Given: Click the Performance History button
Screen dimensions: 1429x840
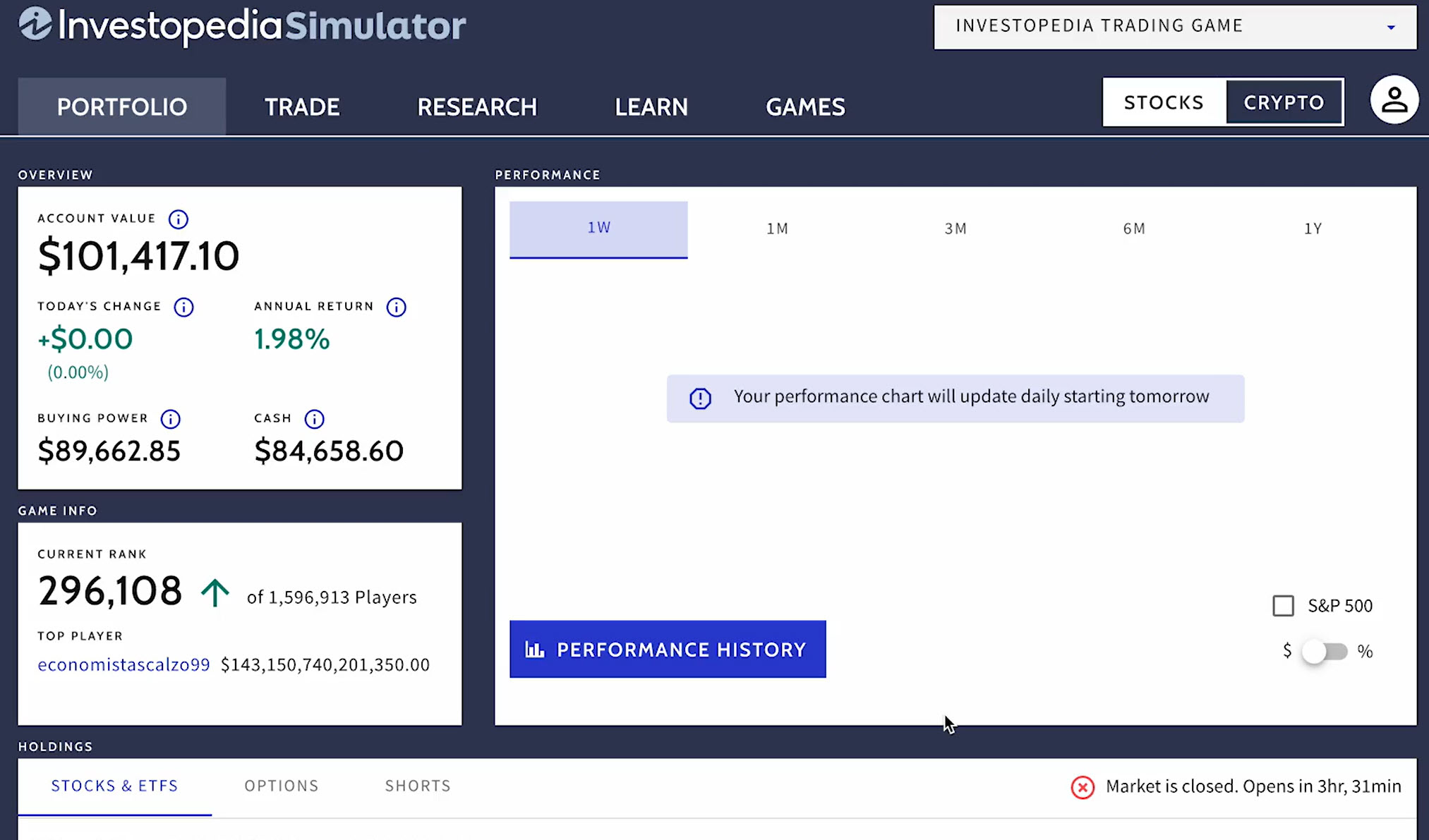Looking at the screenshot, I should pyautogui.click(x=667, y=649).
